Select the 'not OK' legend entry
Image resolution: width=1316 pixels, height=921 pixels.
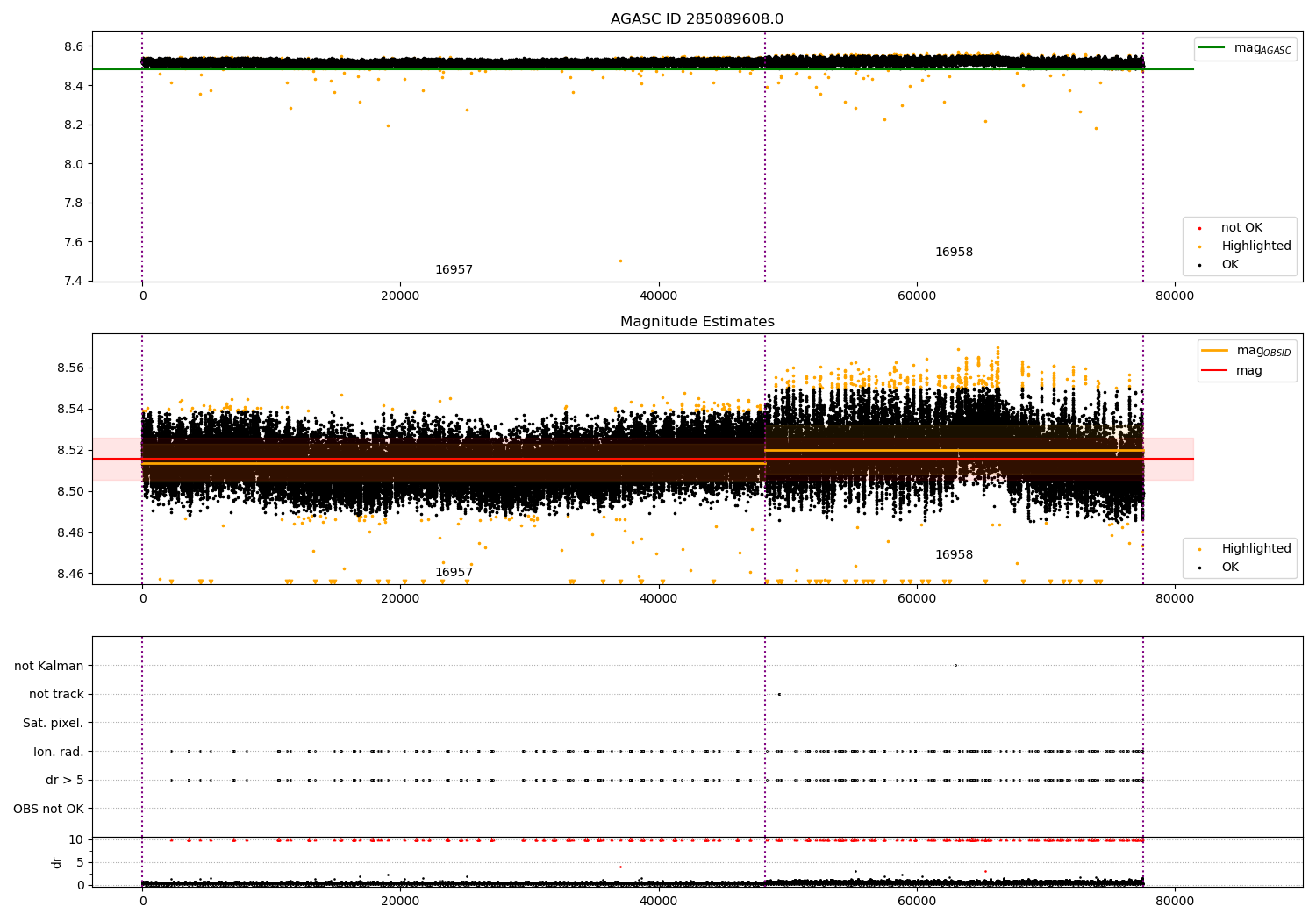(x=1241, y=228)
